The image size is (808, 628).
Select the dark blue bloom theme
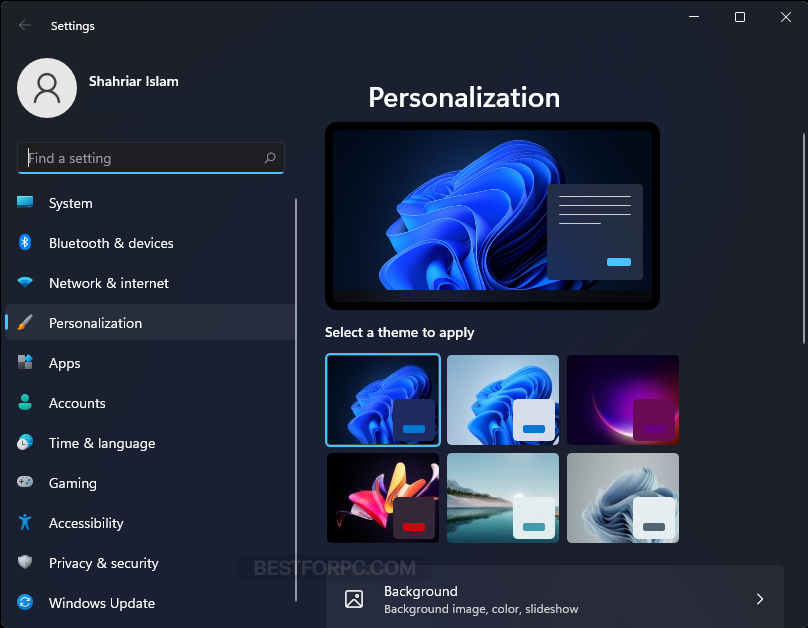[x=383, y=400]
